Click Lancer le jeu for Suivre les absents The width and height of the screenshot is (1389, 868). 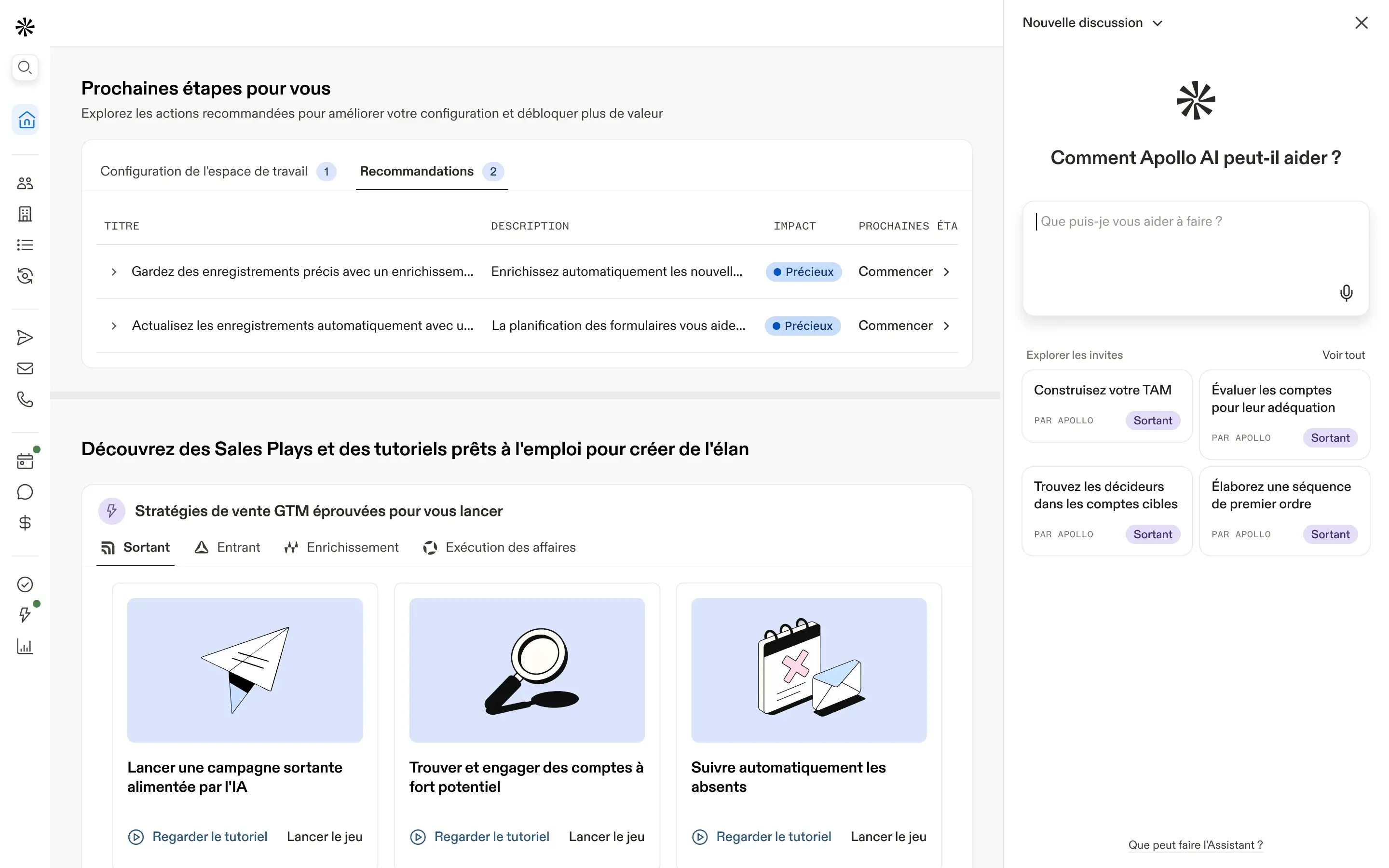click(x=888, y=837)
